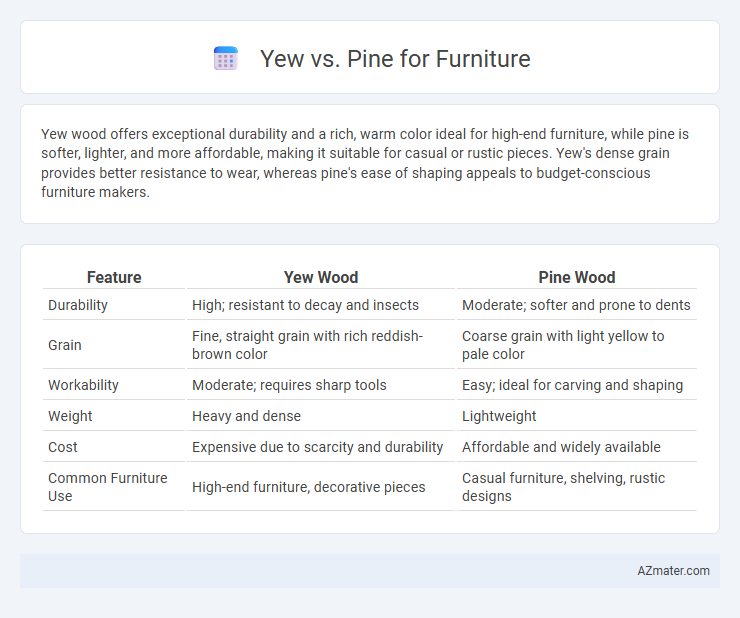Select the 'Yew Wood' column header
This screenshot has height=618, width=740.
321,277
